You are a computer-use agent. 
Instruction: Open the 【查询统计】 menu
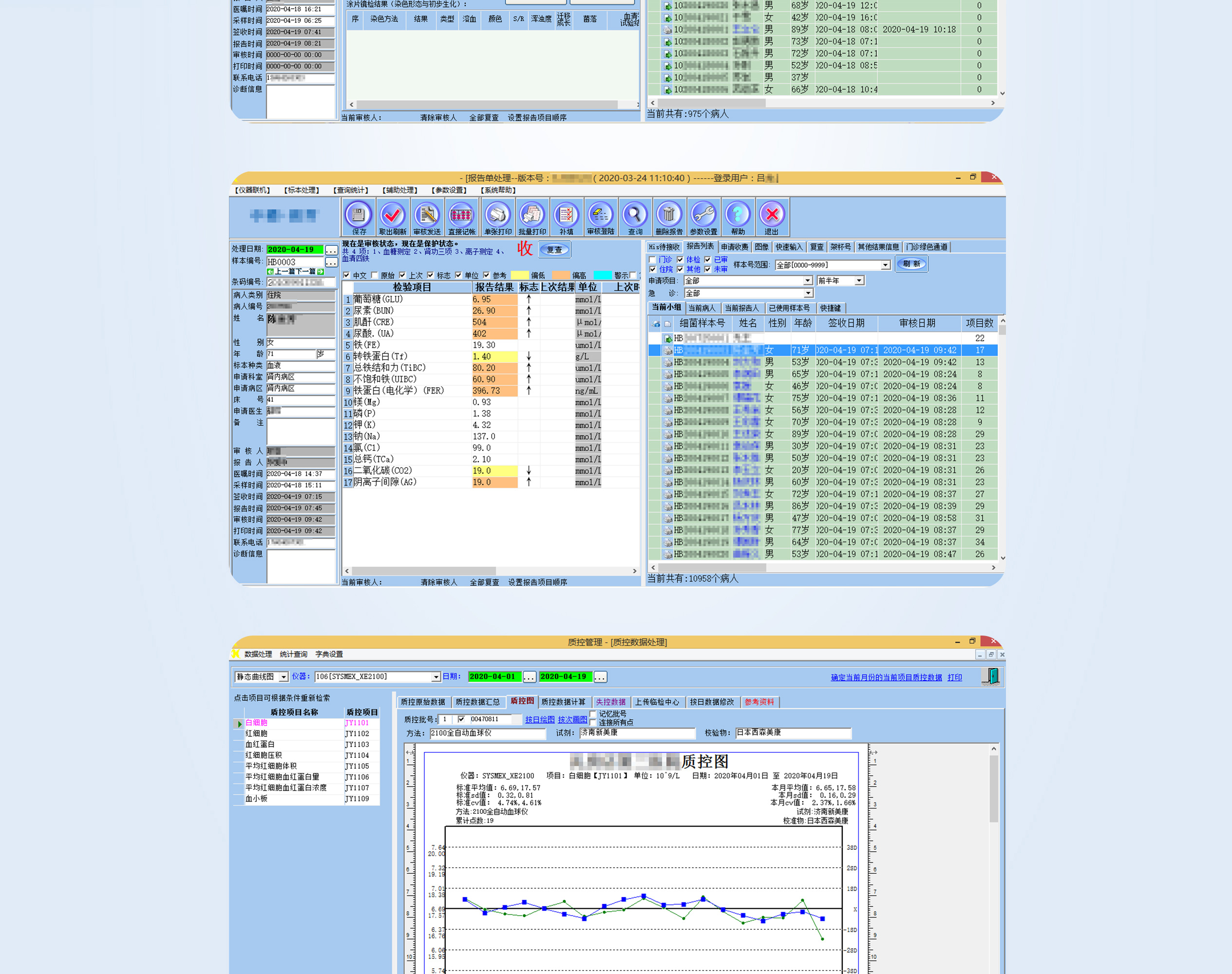(x=351, y=190)
